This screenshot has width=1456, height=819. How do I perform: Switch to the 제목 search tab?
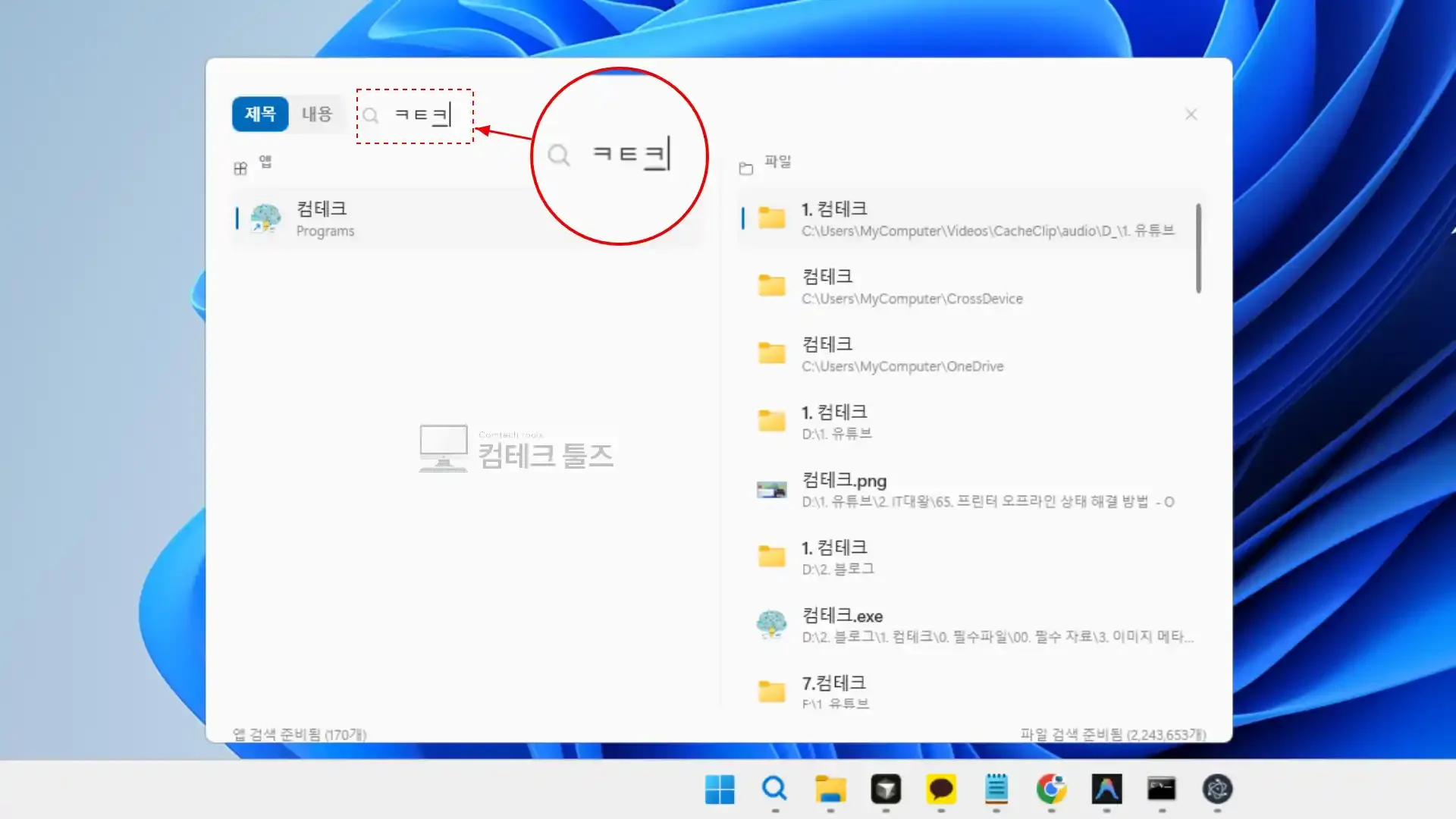pyautogui.click(x=260, y=114)
